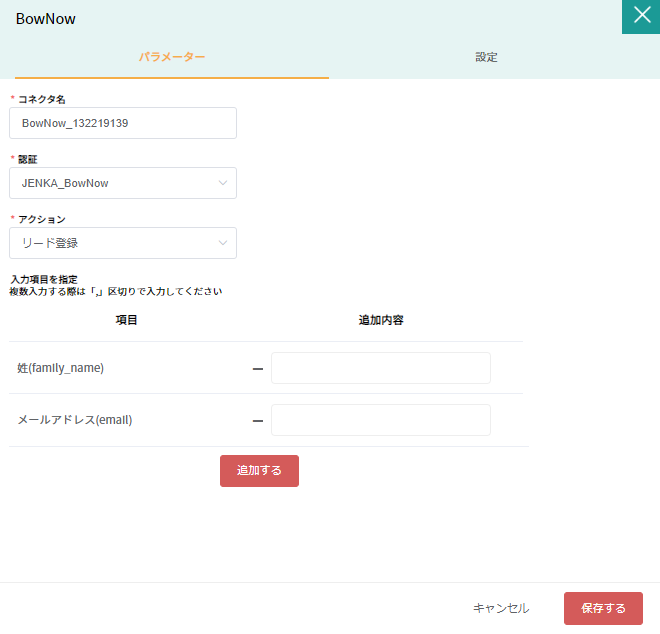
Task: Edit the コネクタ名 field BowNow_132219139
Action: [x=123, y=123]
